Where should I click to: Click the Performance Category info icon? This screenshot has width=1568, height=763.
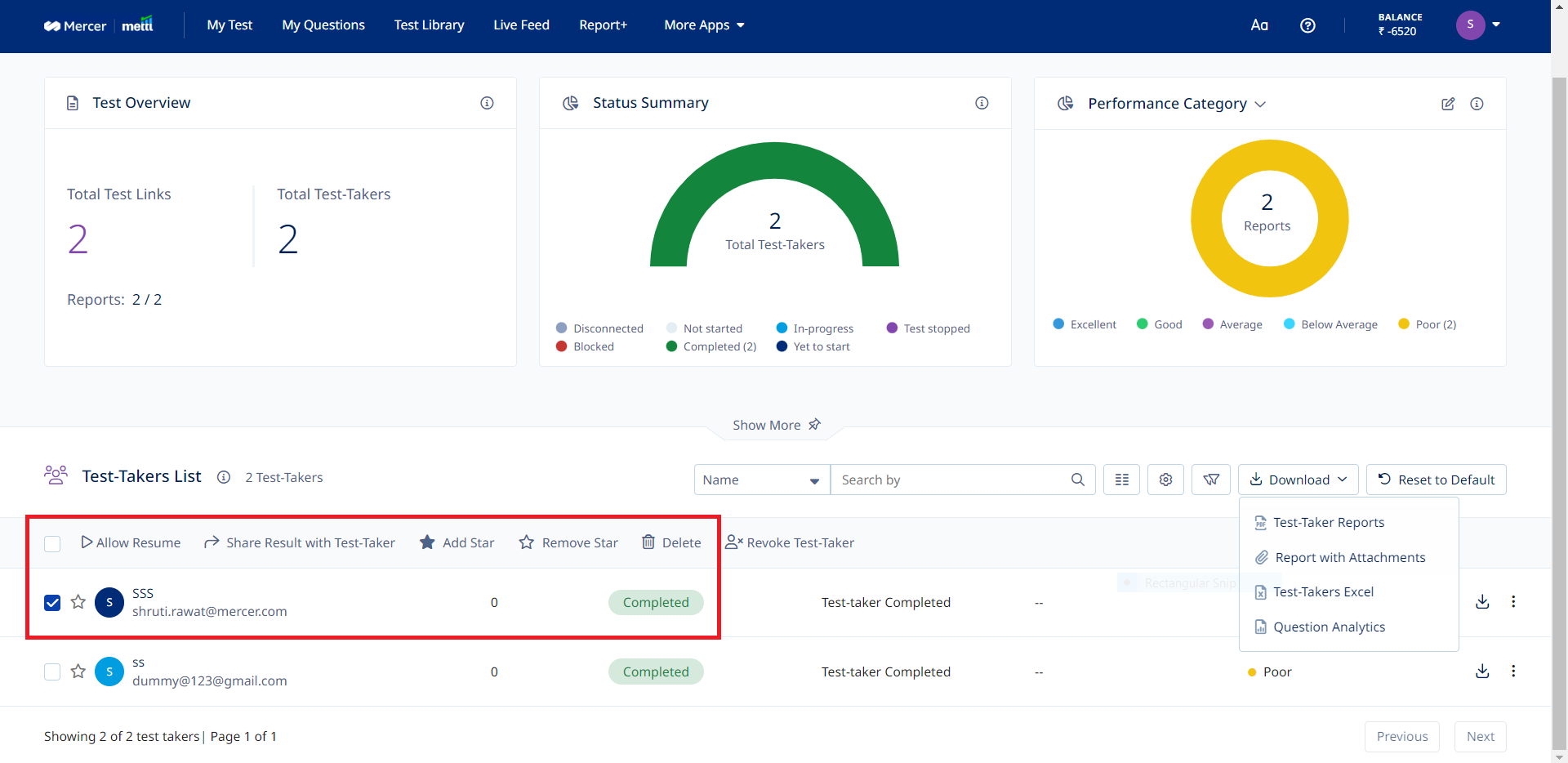click(x=1477, y=104)
